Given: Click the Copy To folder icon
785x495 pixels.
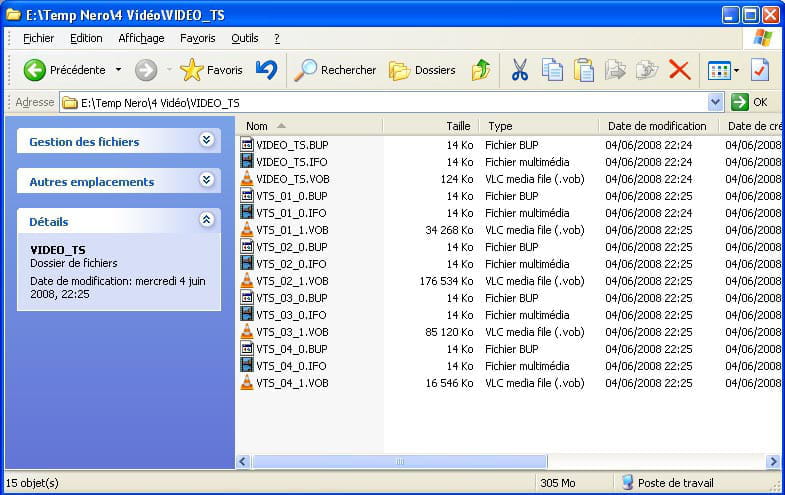Looking at the screenshot, I should pyautogui.click(x=647, y=70).
